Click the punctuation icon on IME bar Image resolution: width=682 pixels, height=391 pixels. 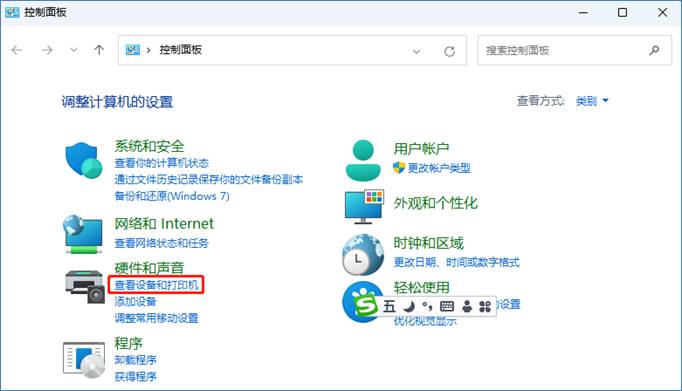coord(427,307)
